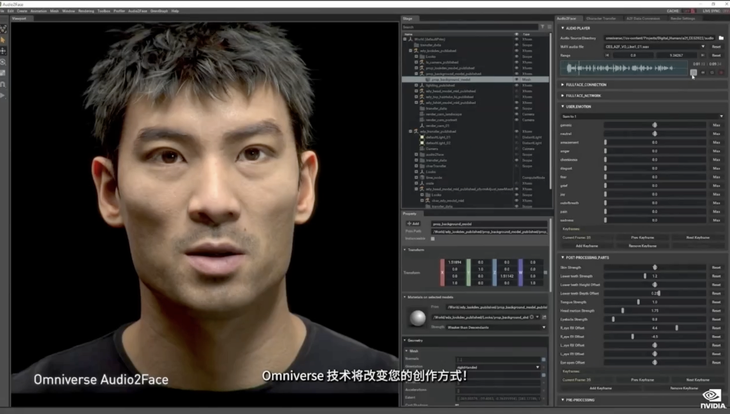Viewport: 730px width, 414px height.
Task: Select the Move tool in left toolbar
Action: coord(3,51)
